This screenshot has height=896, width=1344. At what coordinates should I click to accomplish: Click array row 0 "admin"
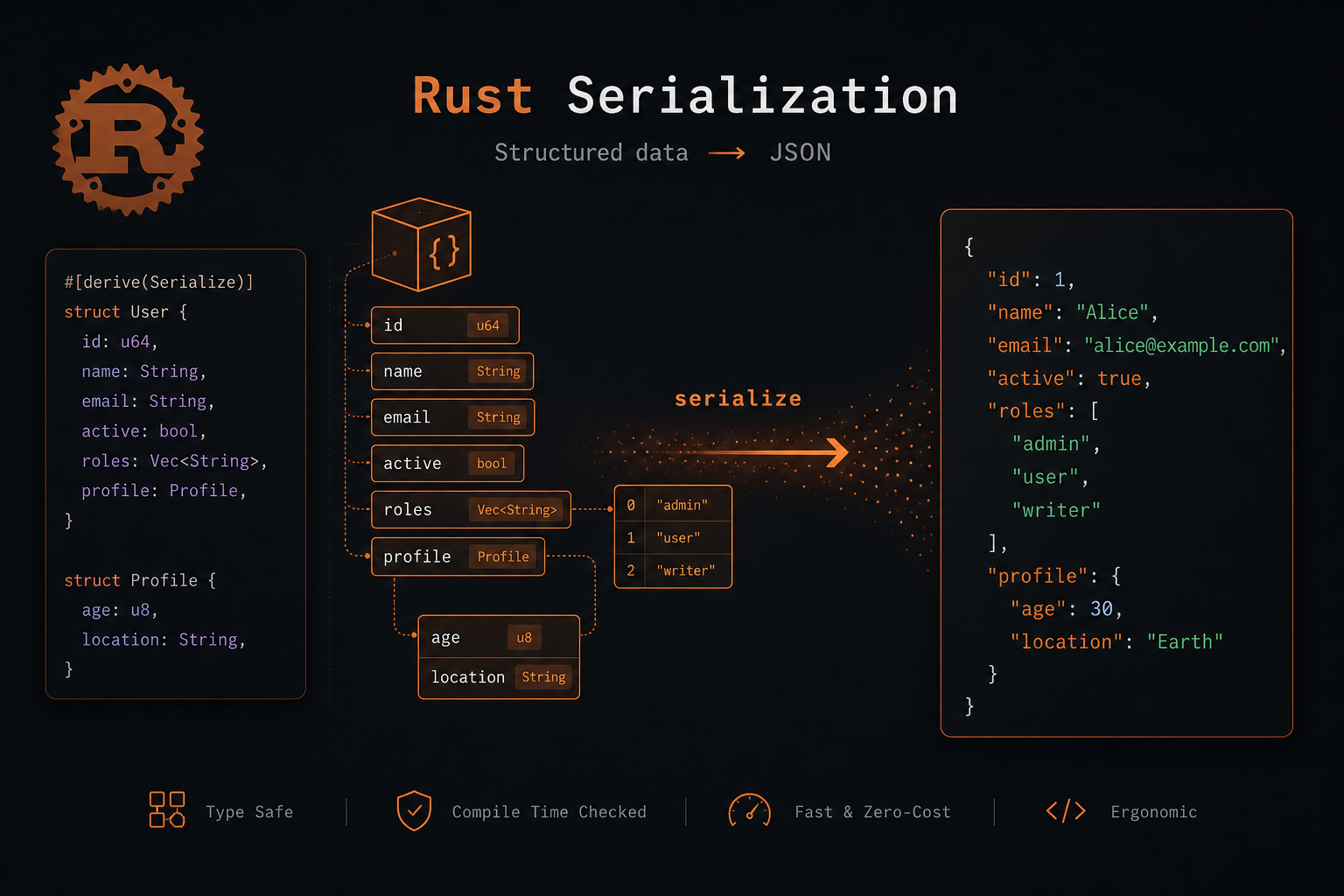673,505
